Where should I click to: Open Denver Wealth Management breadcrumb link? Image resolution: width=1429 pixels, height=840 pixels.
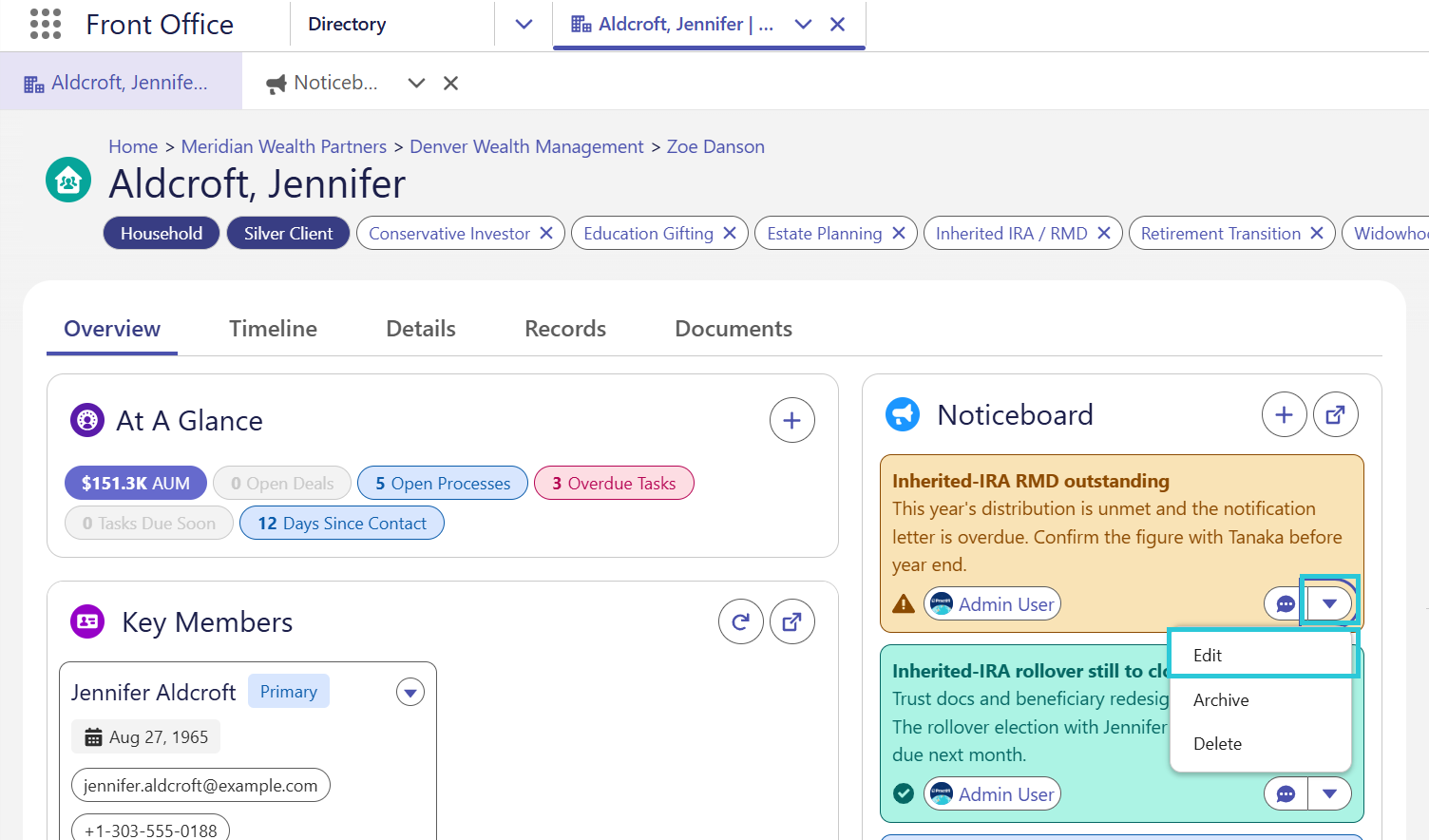(x=526, y=146)
